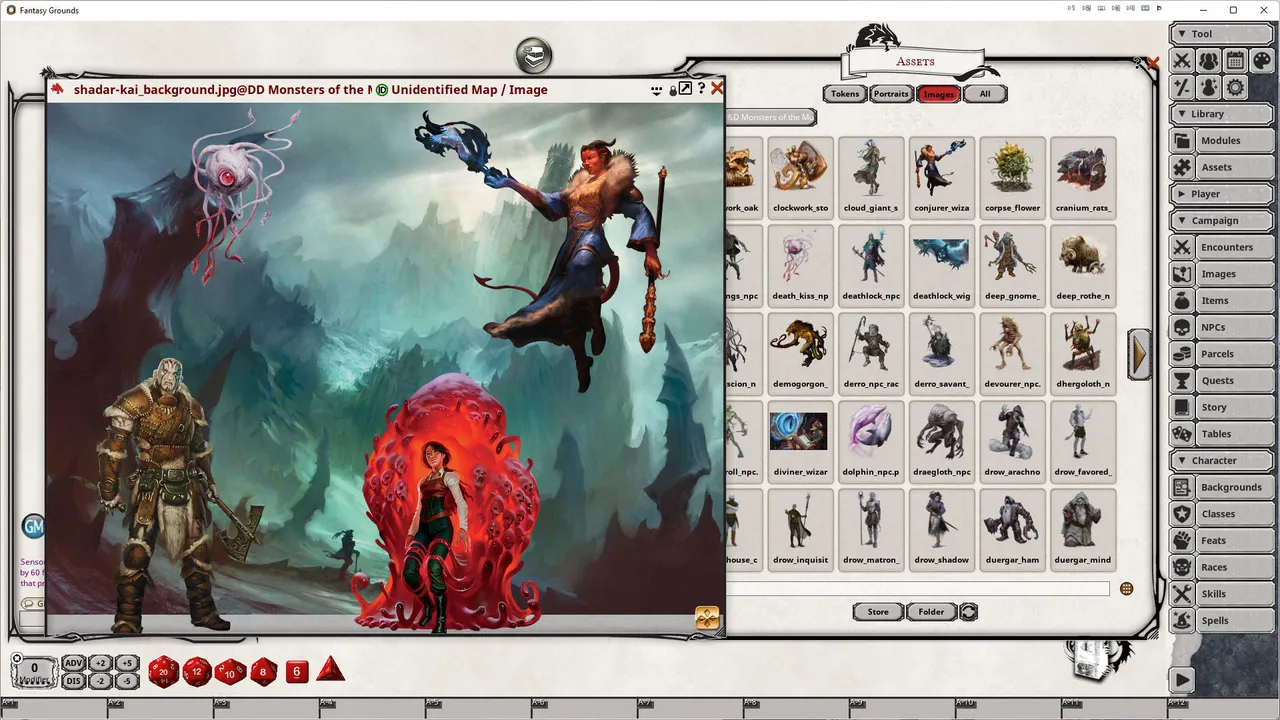The height and width of the screenshot is (720, 1280).
Task: Click the Images map sidebar icon
Action: pyautogui.click(x=1182, y=274)
